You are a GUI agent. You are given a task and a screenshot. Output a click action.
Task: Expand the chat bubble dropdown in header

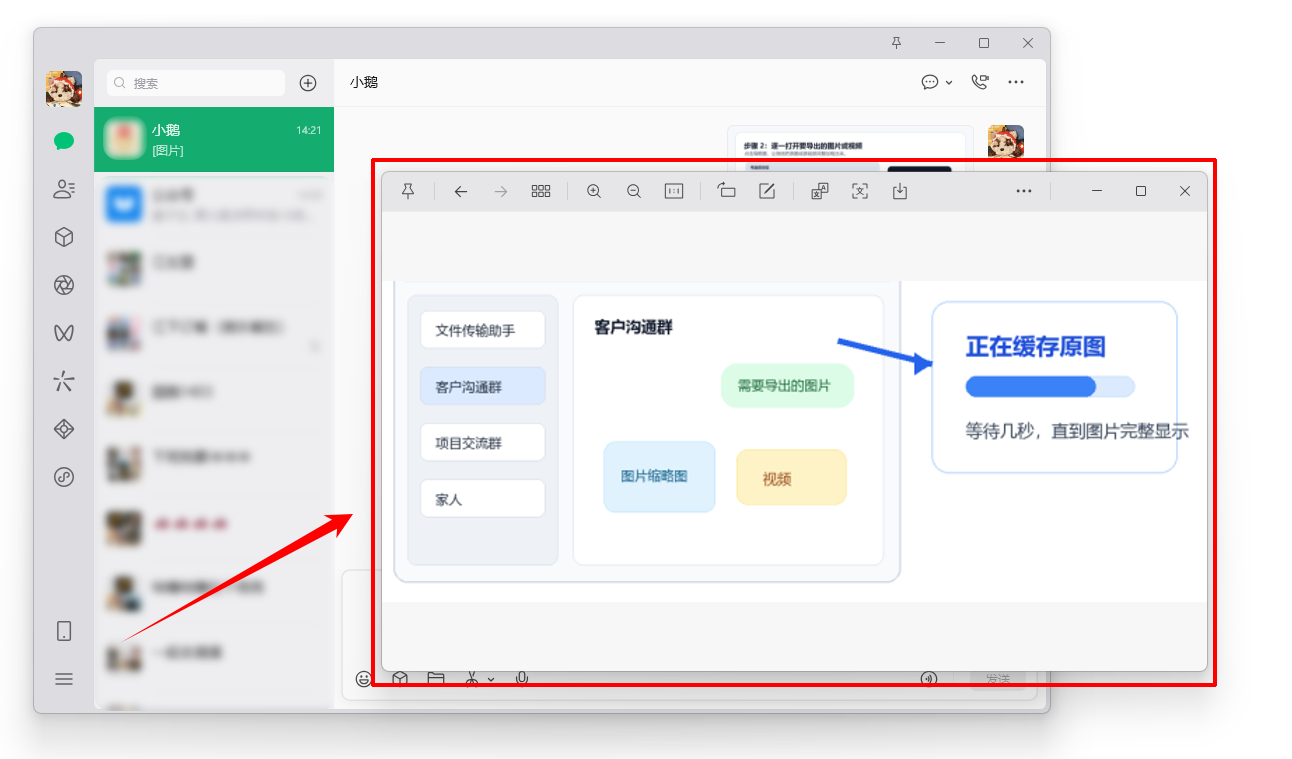949,83
